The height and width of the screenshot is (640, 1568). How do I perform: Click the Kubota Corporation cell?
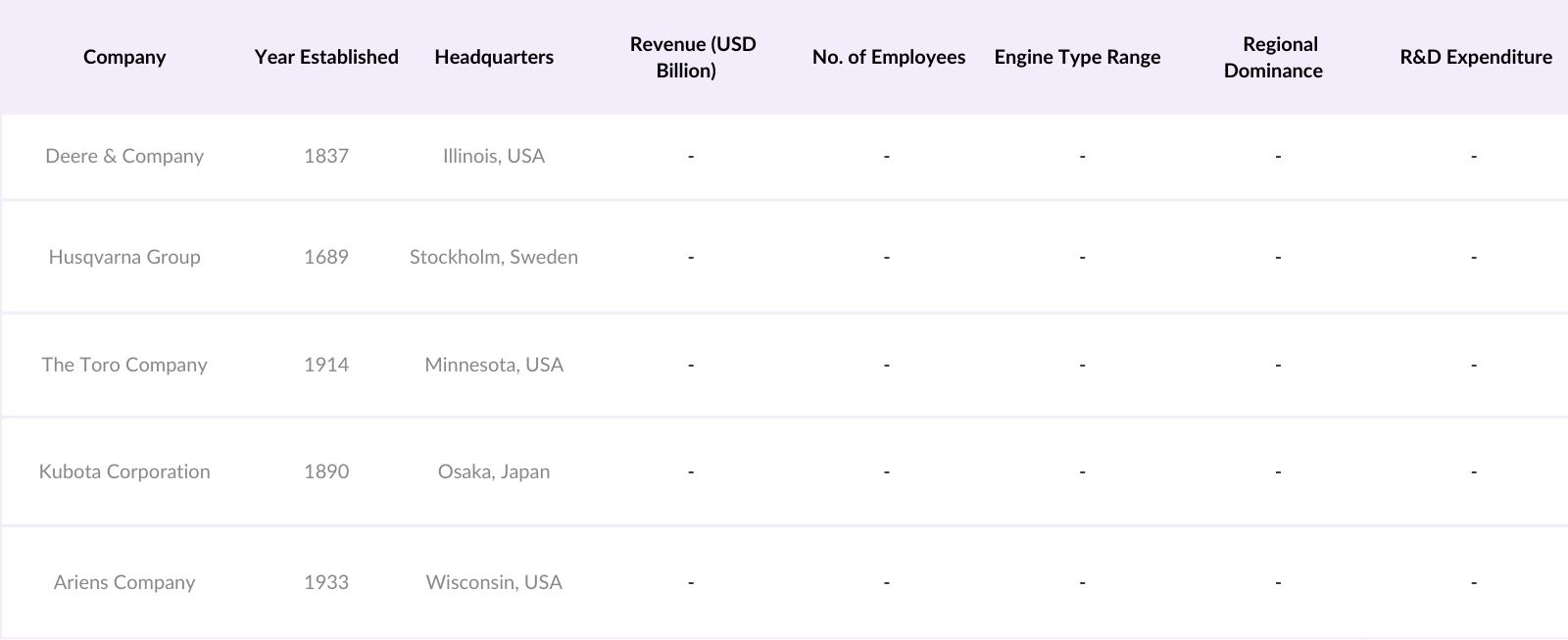124,471
